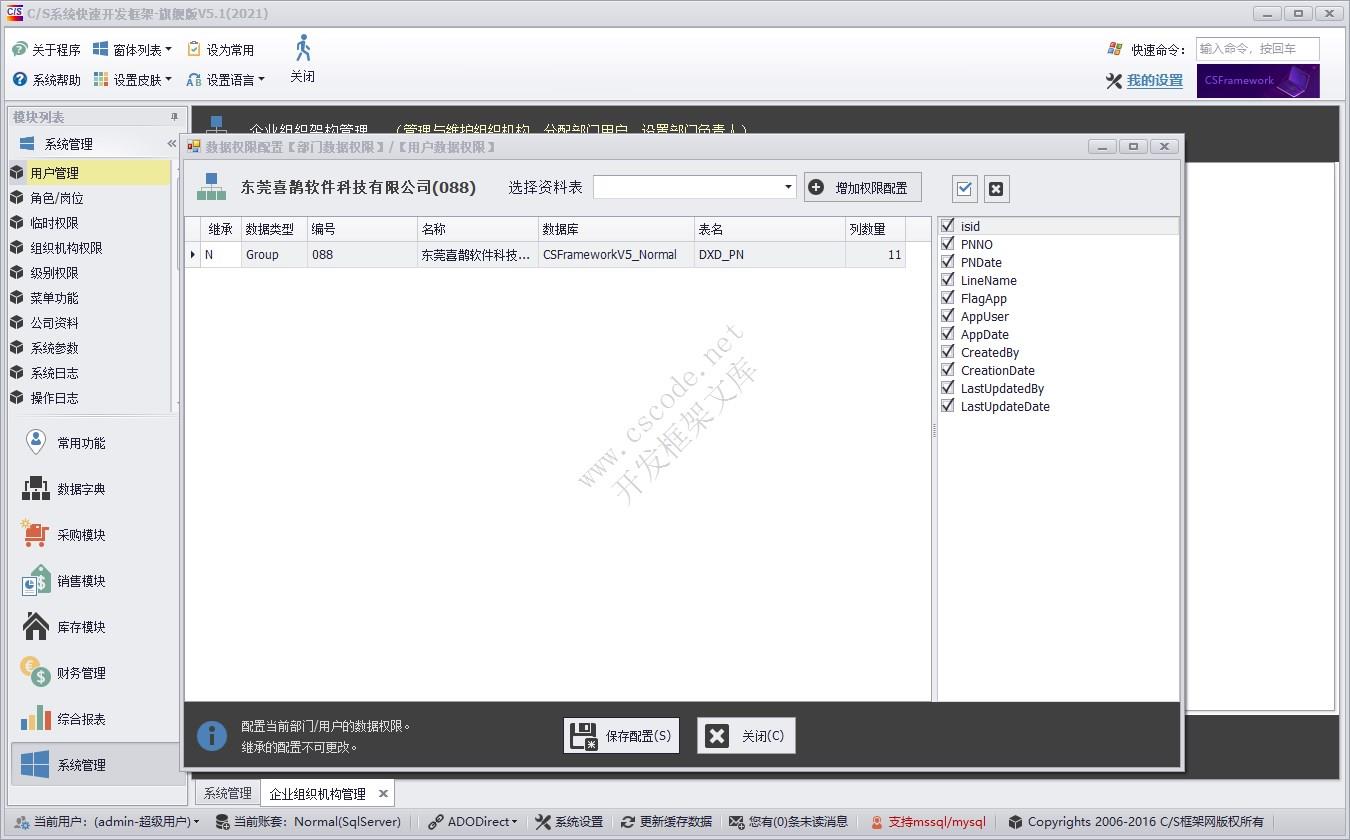Click the 系统帮助 help icon
This screenshot has height=840, width=1350.
click(x=45, y=79)
